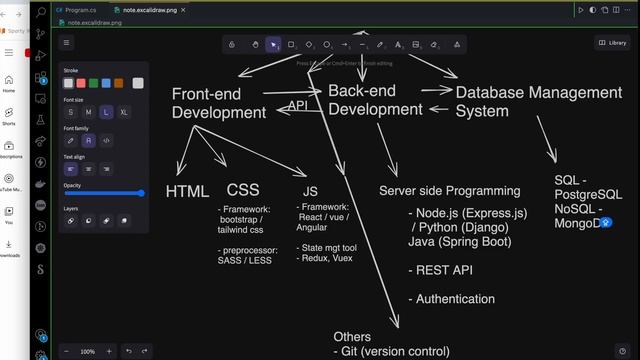Open the Accounts icon in activity bar

(40, 335)
